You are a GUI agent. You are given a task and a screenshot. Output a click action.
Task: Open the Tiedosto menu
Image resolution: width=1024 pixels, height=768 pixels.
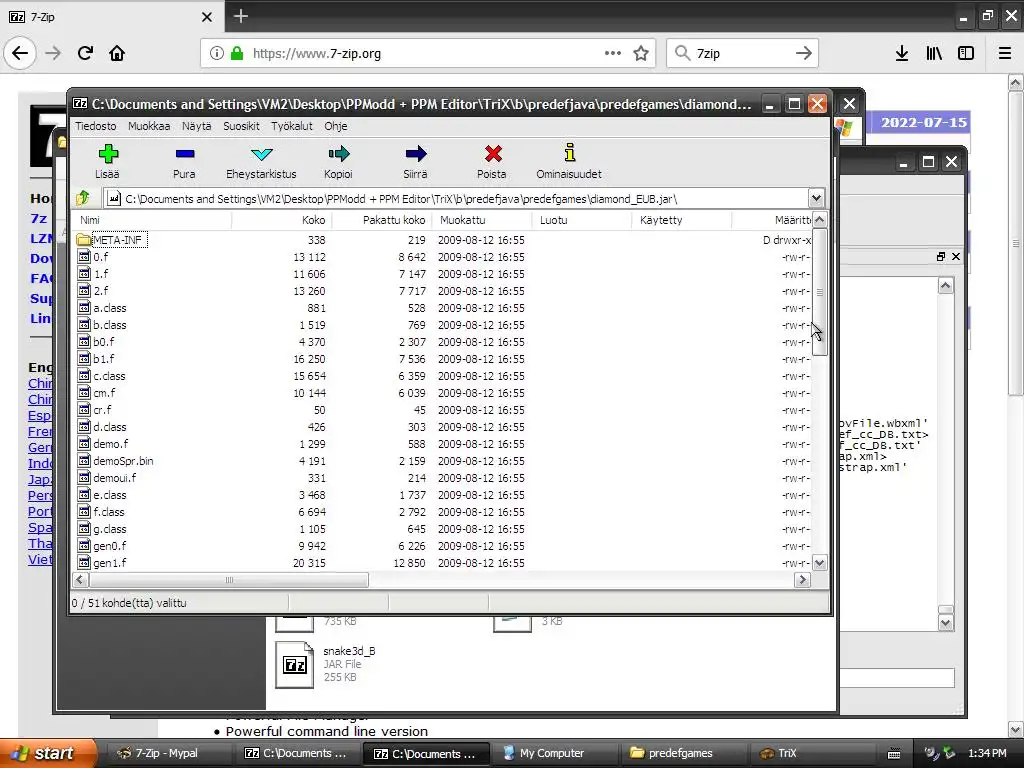coord(95,126)
